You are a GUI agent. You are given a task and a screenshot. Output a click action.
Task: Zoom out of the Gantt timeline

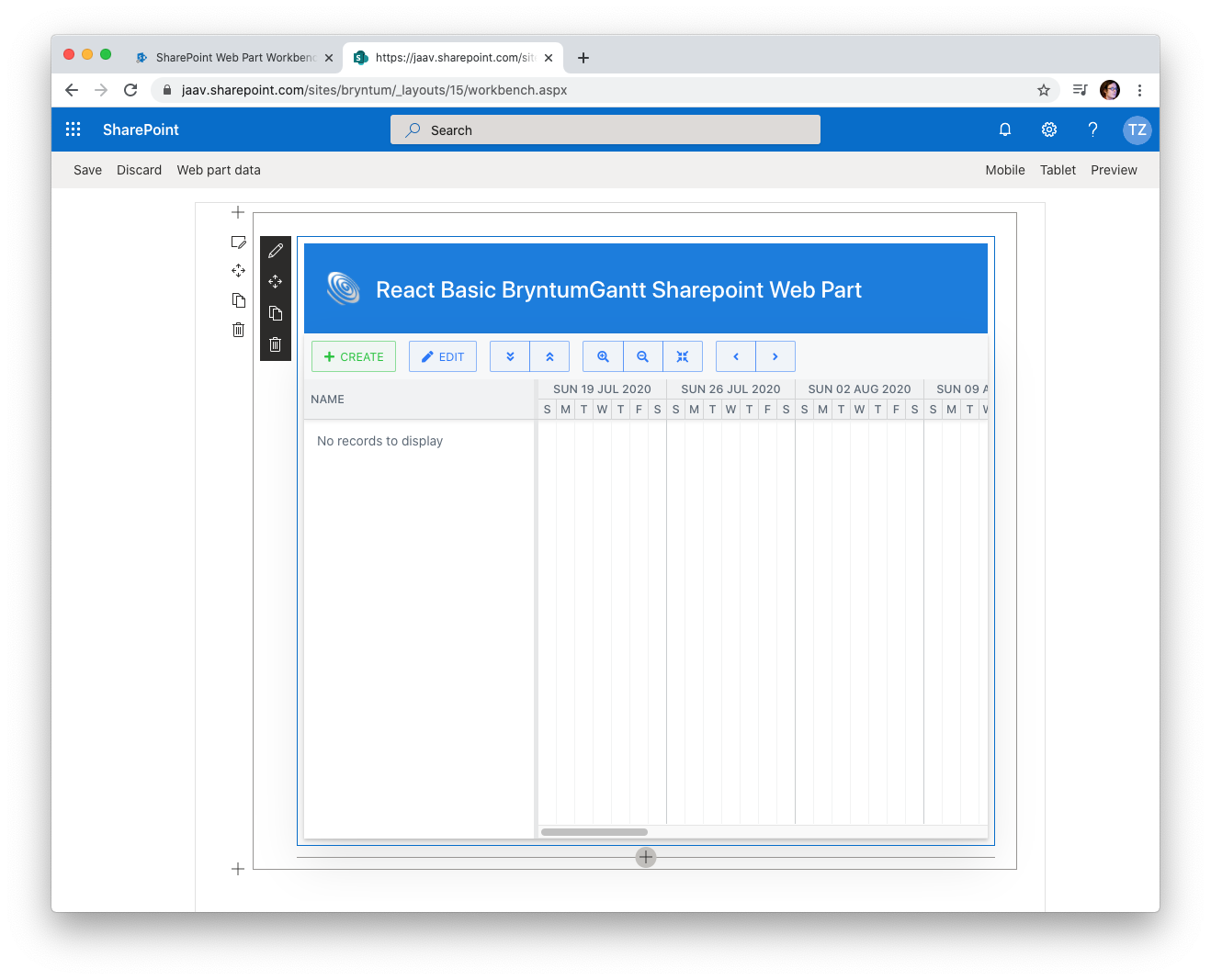pyautogui.click(x=643, y=356)
